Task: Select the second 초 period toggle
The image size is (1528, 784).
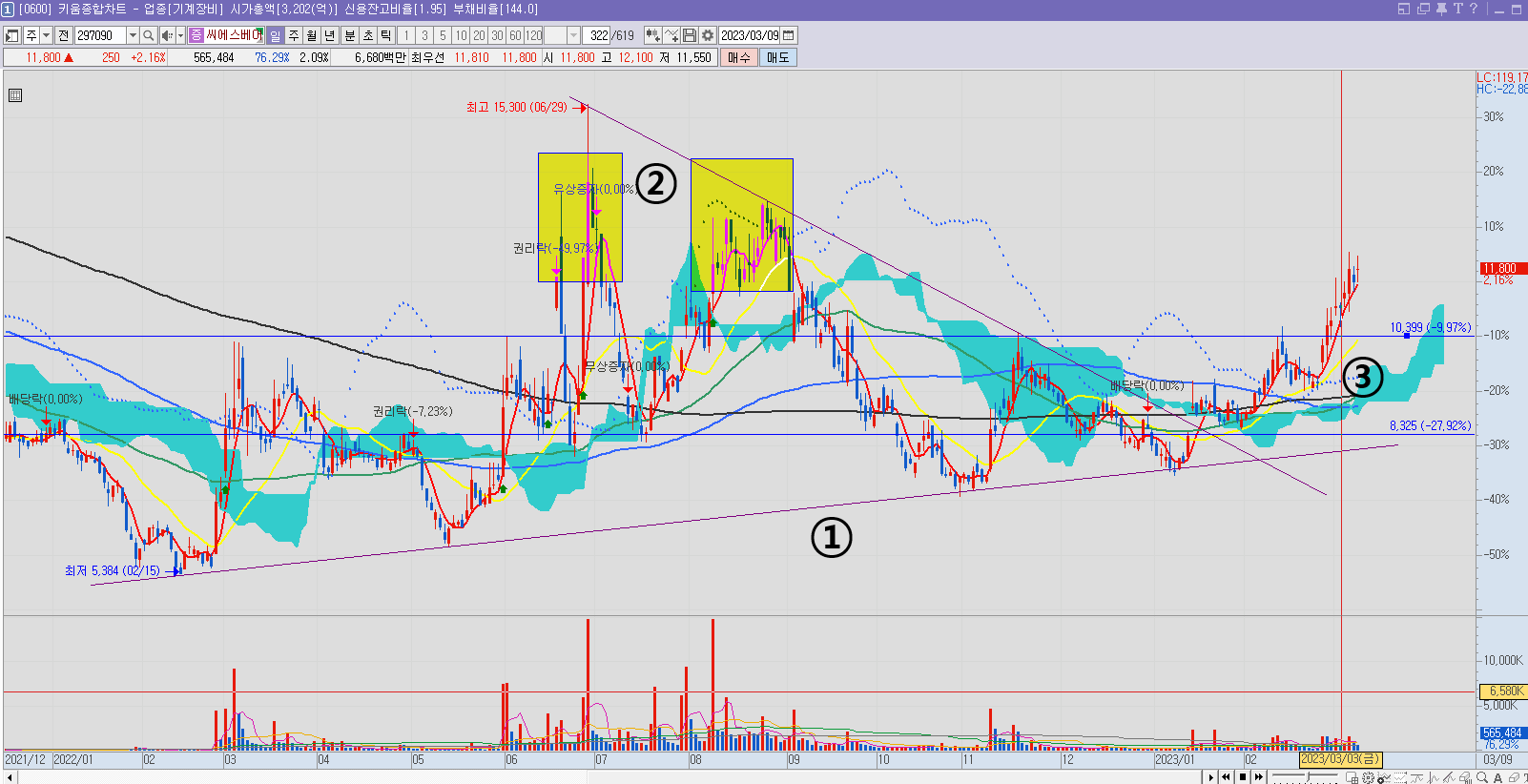Action: [367, 35]
